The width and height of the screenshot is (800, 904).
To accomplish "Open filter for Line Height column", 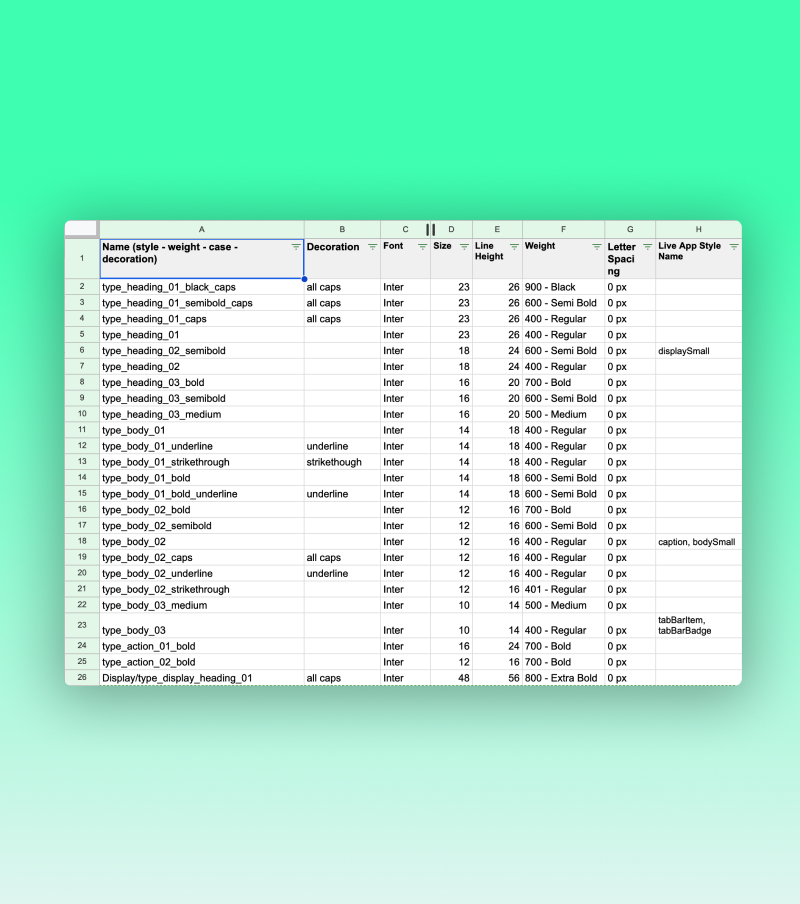I will tap(514, 247).
